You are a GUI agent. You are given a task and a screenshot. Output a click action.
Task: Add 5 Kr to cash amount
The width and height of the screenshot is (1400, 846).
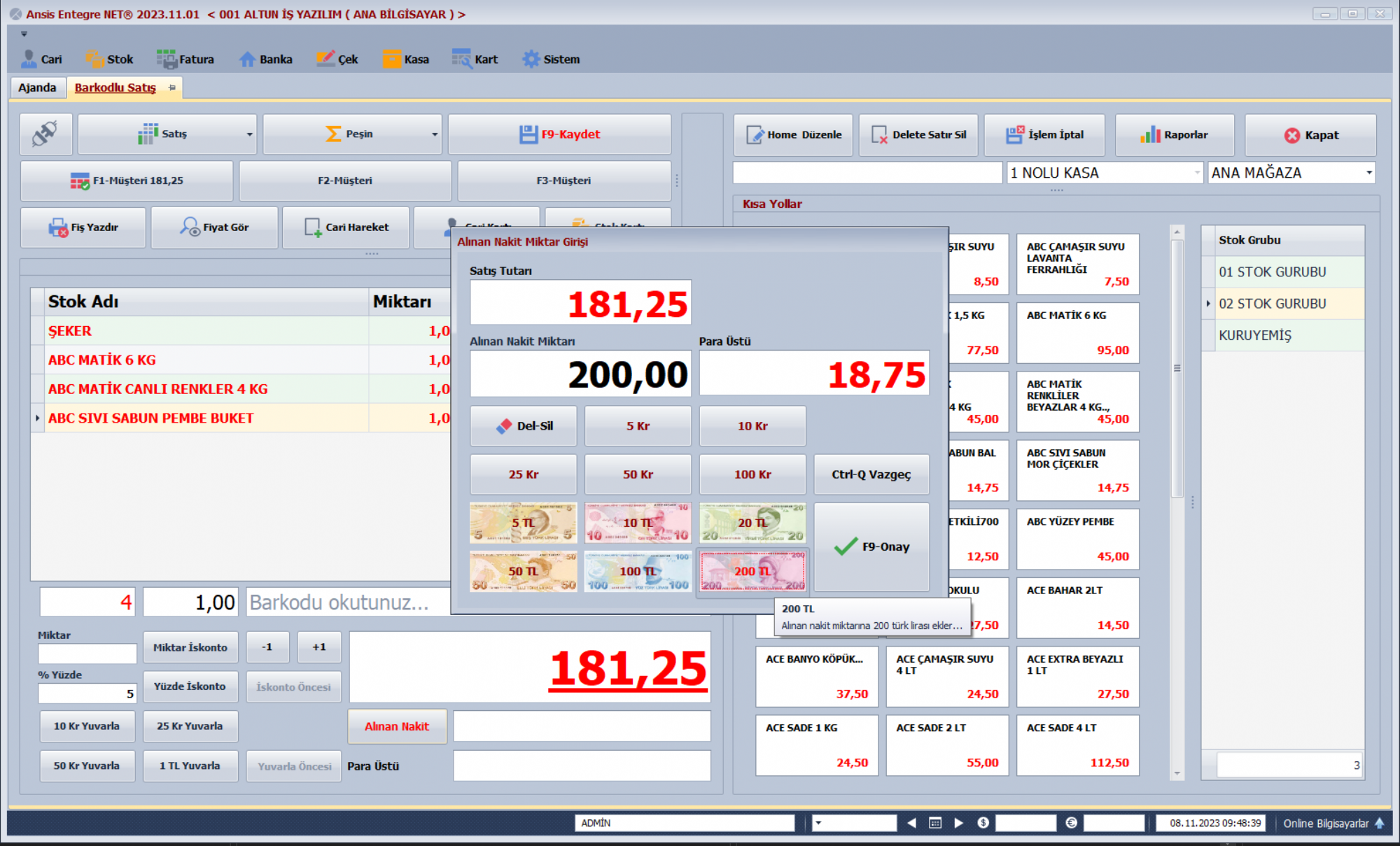tap(638, 426)
